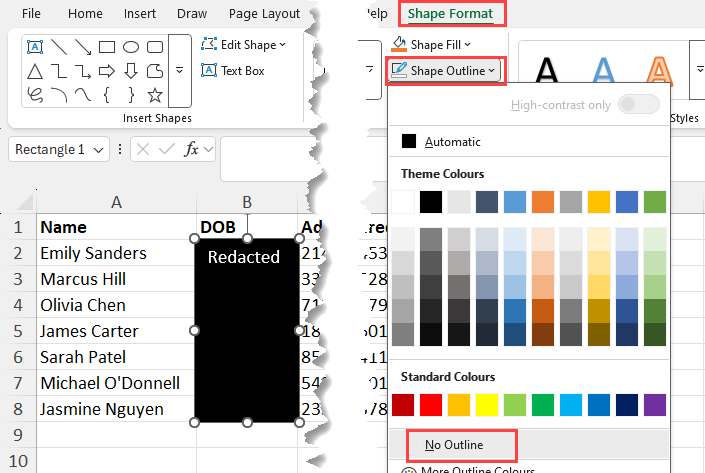Screen dimensions: 705x473
Task: Open the Page Layout tab
Action: click(264, 14)
